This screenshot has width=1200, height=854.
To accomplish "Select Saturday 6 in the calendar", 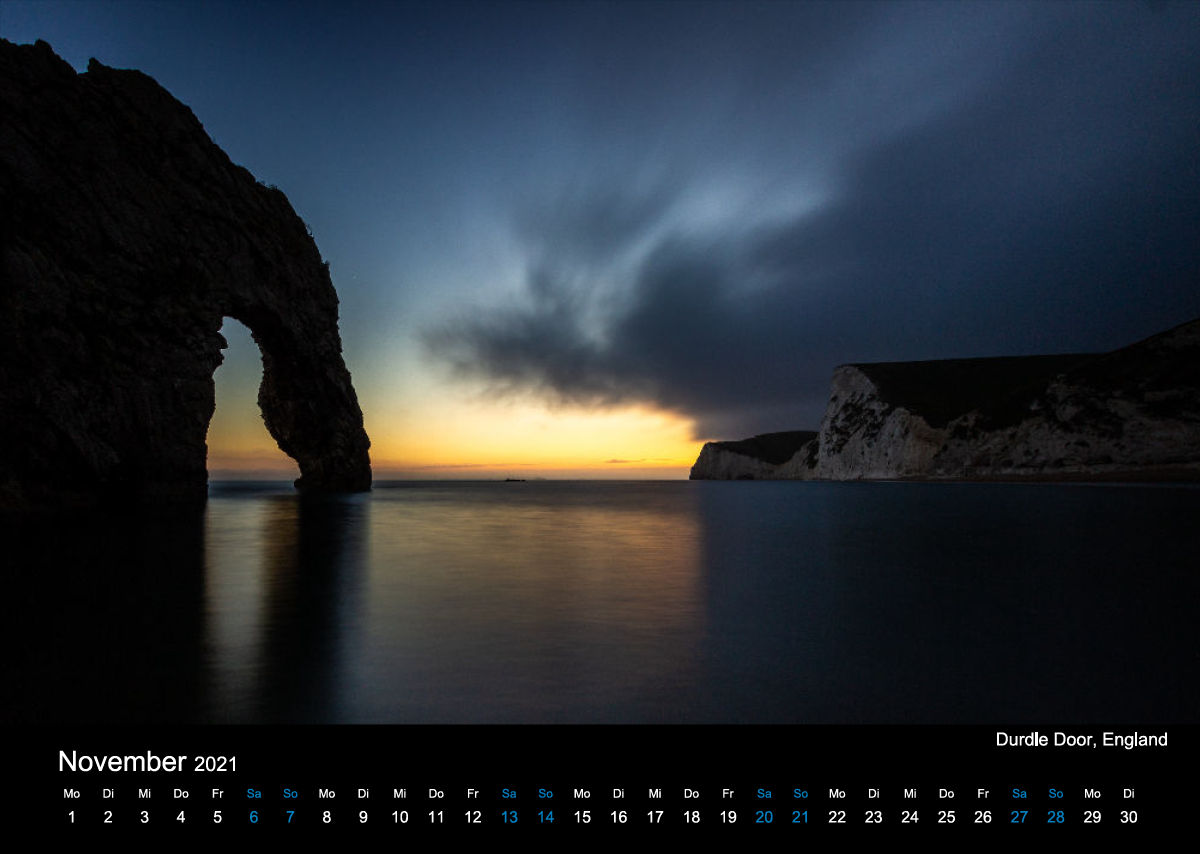I will (x=254, y=817).
